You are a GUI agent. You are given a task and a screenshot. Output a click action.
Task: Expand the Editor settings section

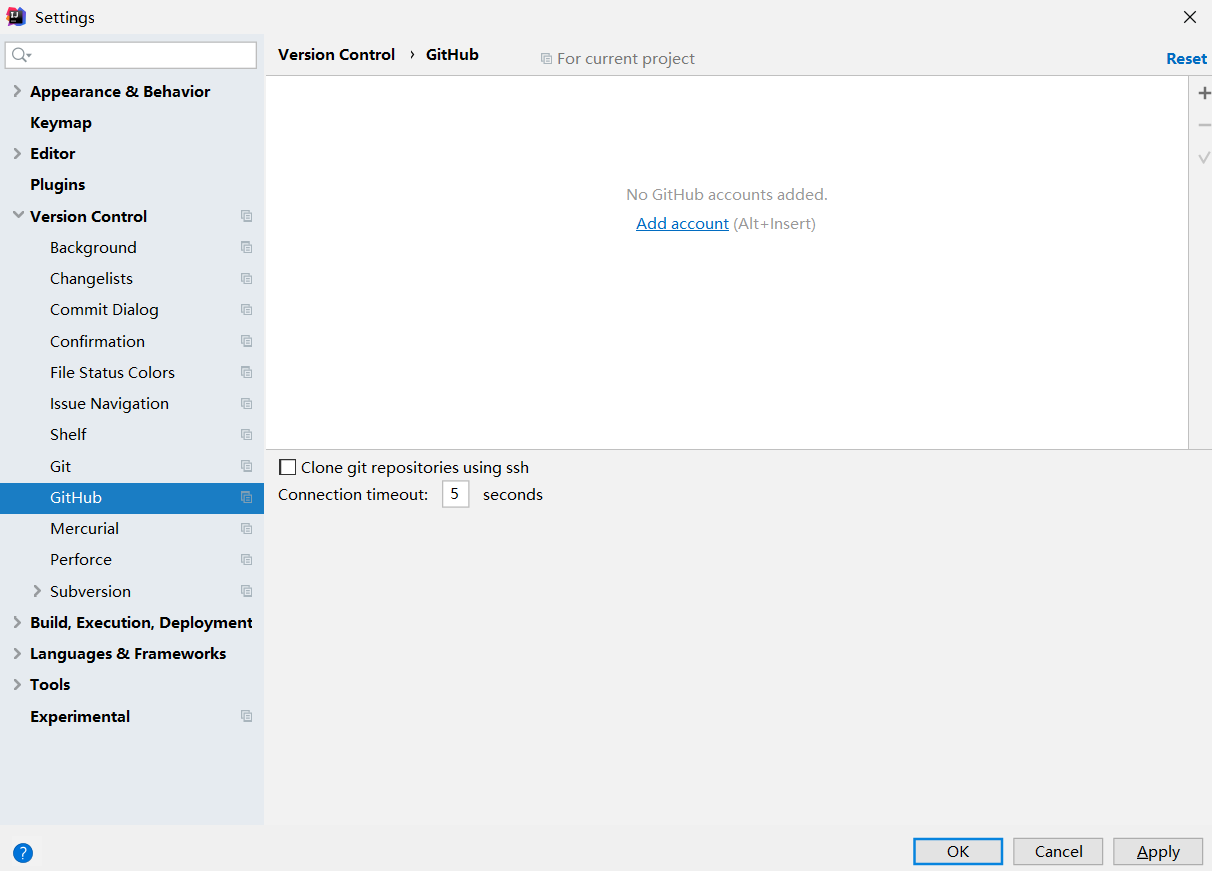point(17,153)
